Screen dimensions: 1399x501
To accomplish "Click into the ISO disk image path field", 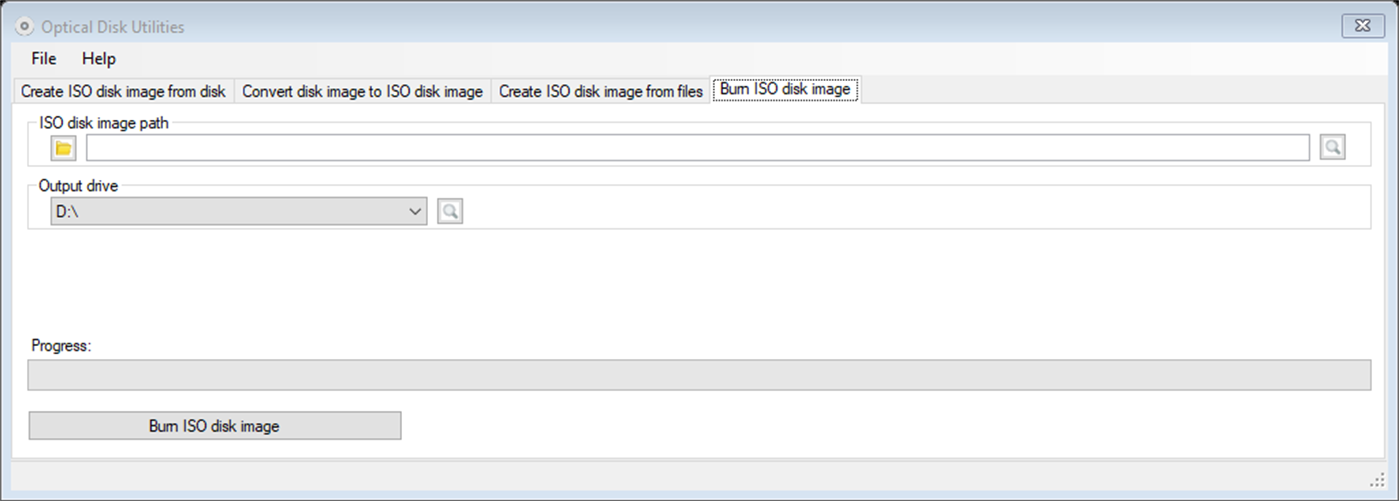I will click(x=697, y=148).
